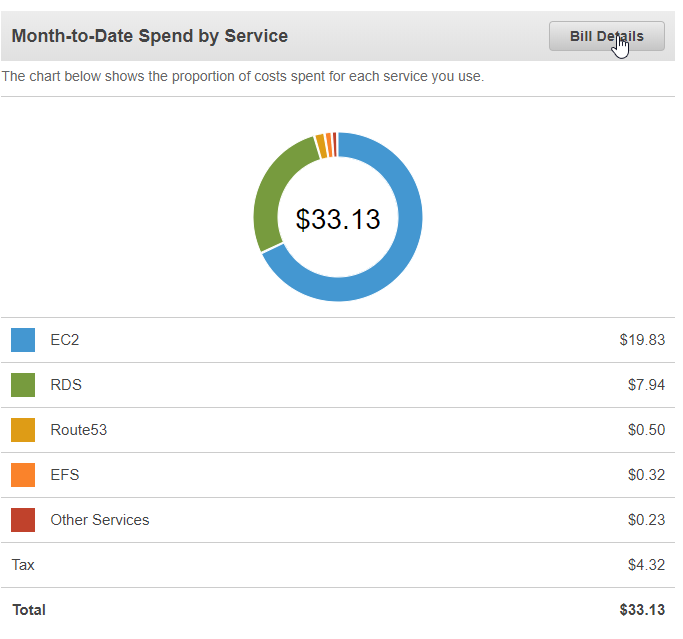Click the bold Total label
The width and height of the screenshot is (683, 639).
[29, 610]
